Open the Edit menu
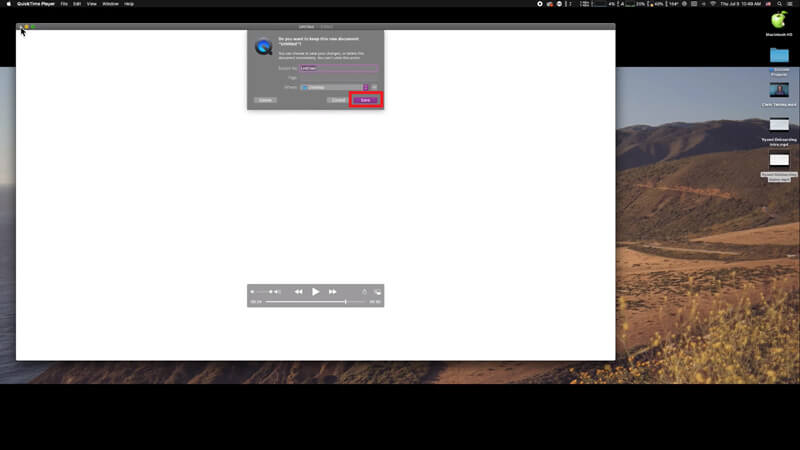800x450 pixels. (x=77, y=4)
